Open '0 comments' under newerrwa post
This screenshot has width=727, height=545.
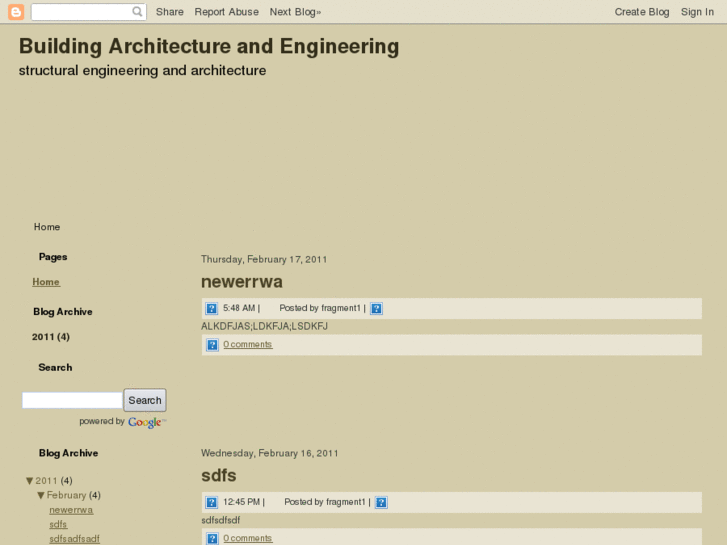(x=248, y=345)
